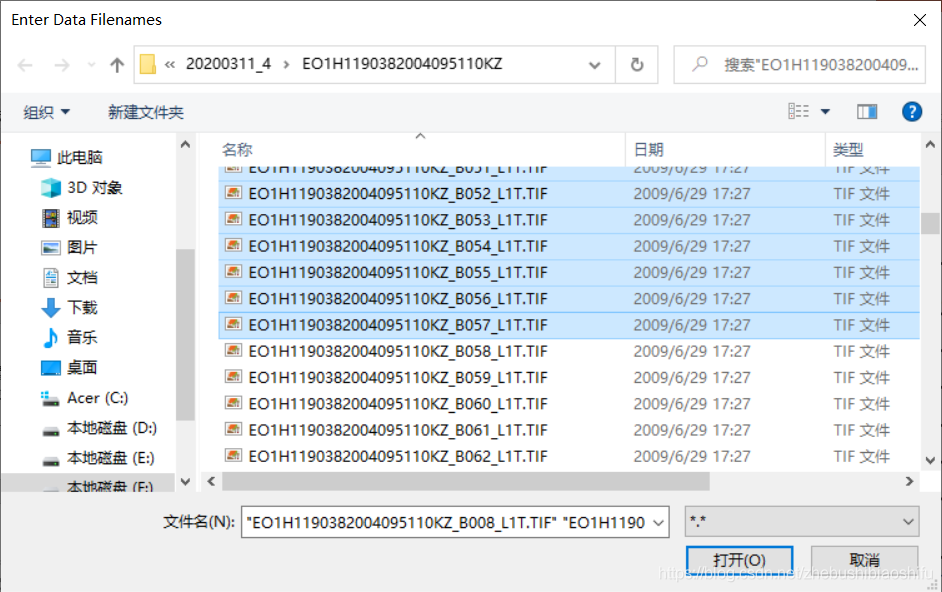
Task: Open the 组织 menu
Action: click(x=46, y=112)
